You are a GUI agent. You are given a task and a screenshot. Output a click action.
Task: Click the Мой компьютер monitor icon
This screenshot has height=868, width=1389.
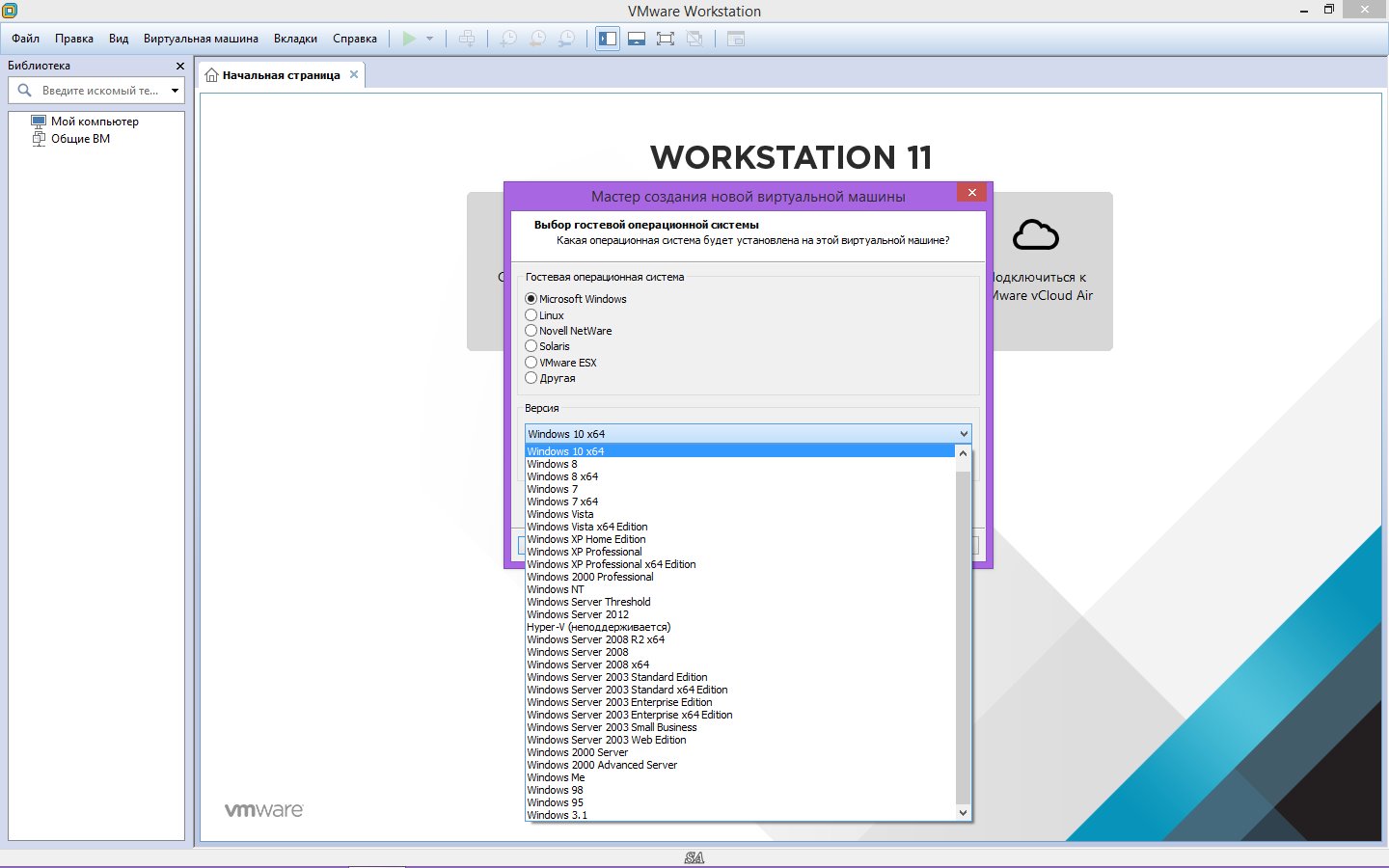pos(39,122)
